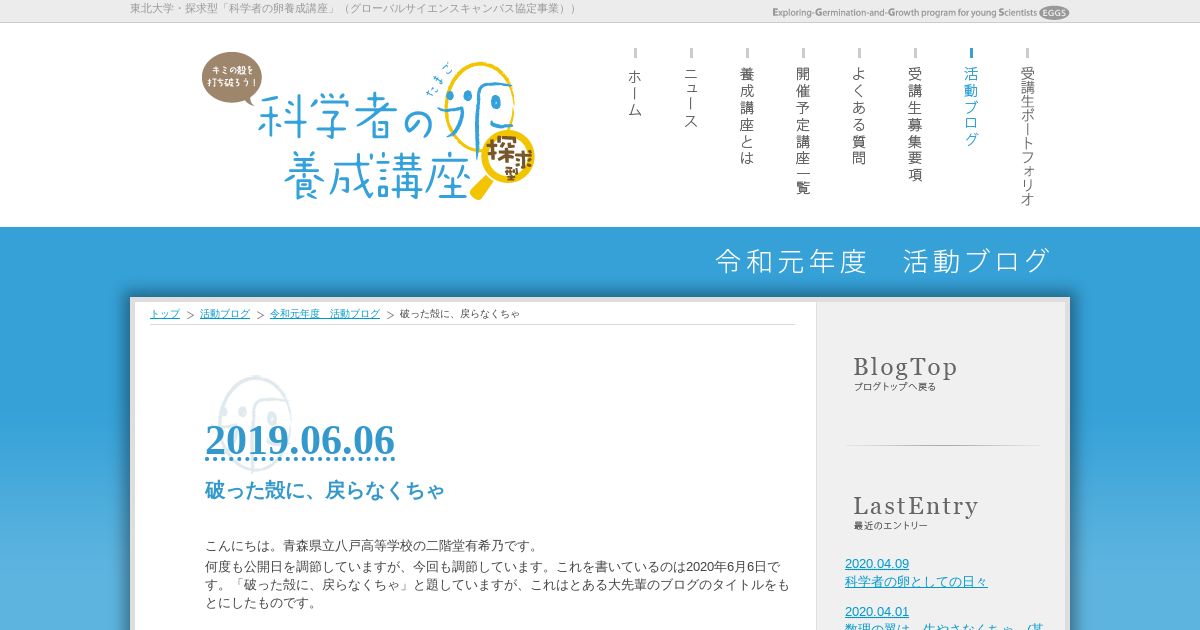Image resolution: width=1200 pixels, height=630 pixels.
Task: Click paragraph starting こんにちは。青森県立八戸高等学校
Action: click(372, 546)
